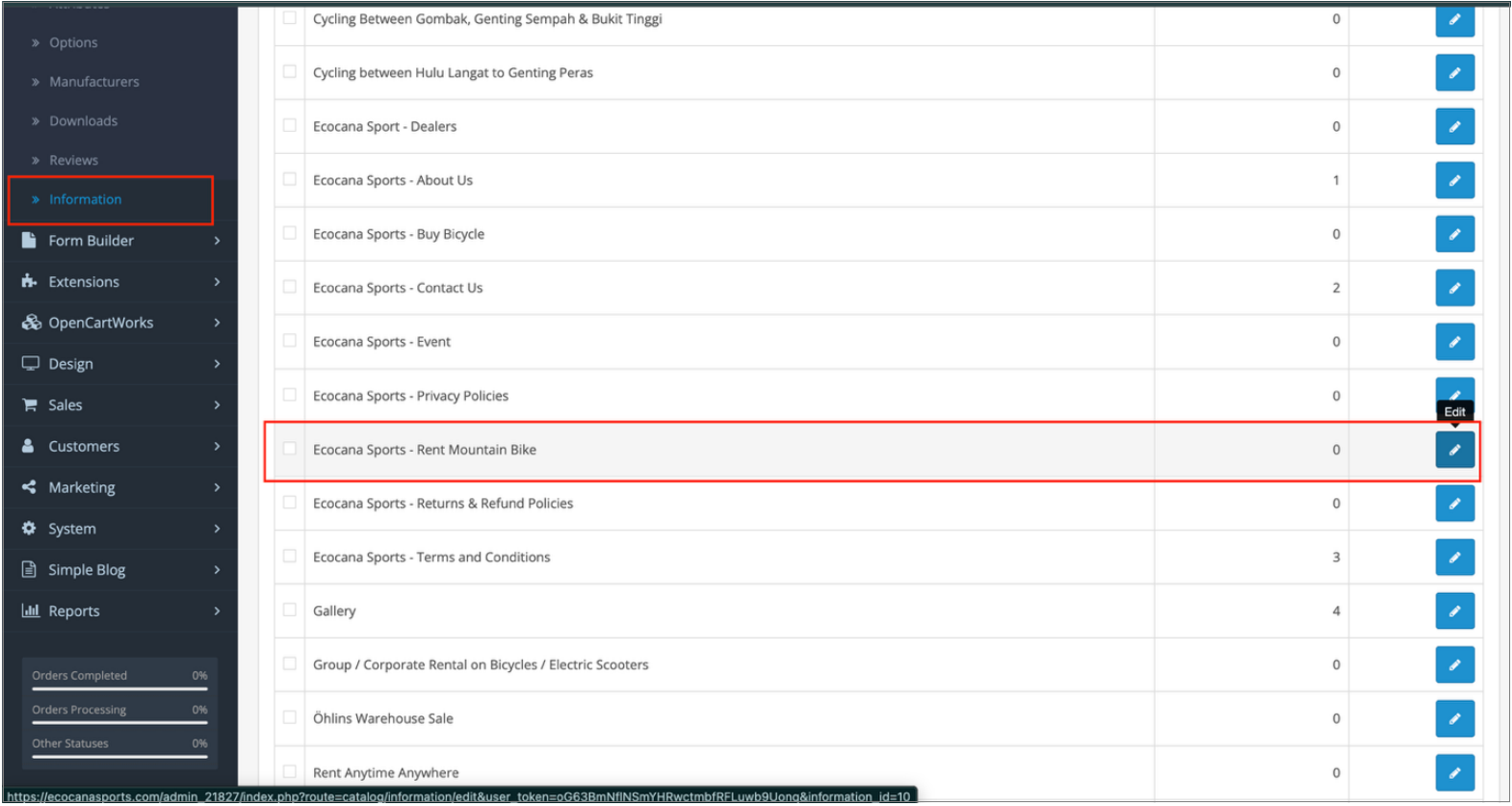Viewport: 1512px width, 806px height.
Task: Open the Information submenu item
Action: [86, 199]
